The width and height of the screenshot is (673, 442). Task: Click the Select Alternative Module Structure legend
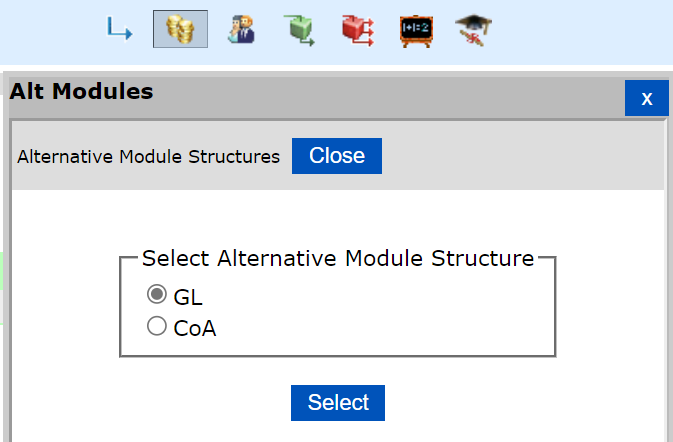337,258
